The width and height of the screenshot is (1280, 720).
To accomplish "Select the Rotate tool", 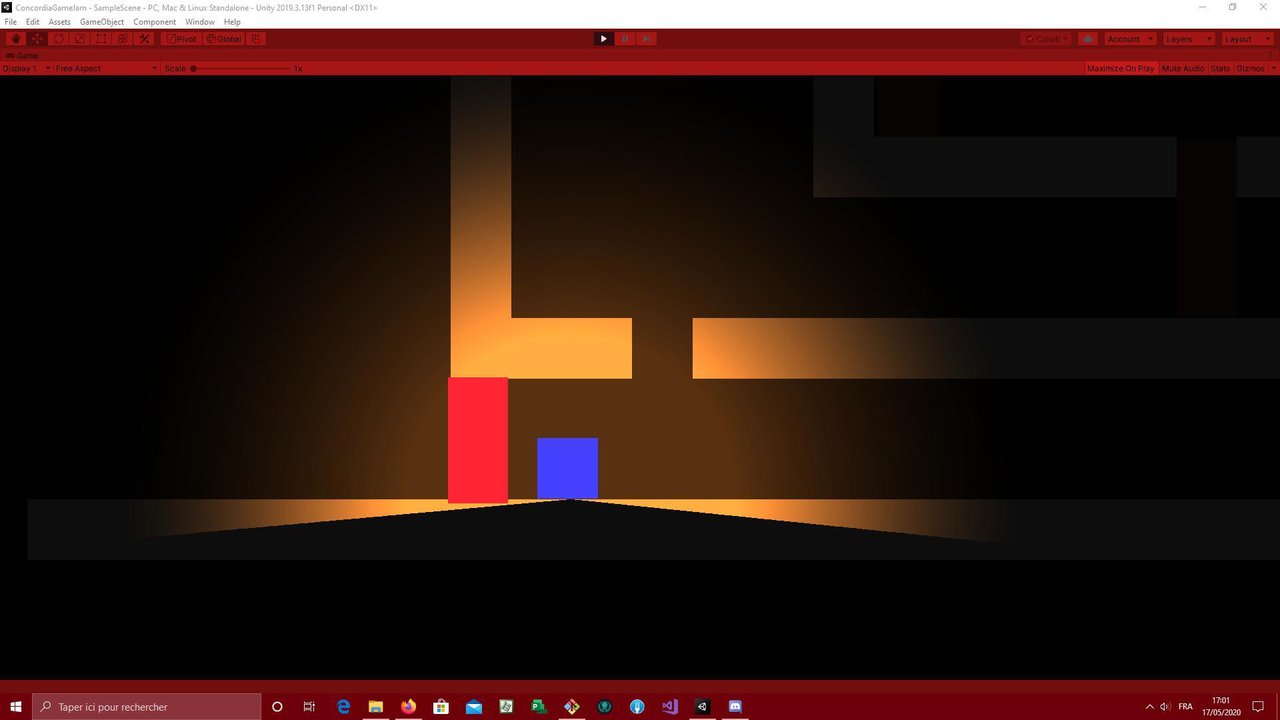I will coord(58,39).
